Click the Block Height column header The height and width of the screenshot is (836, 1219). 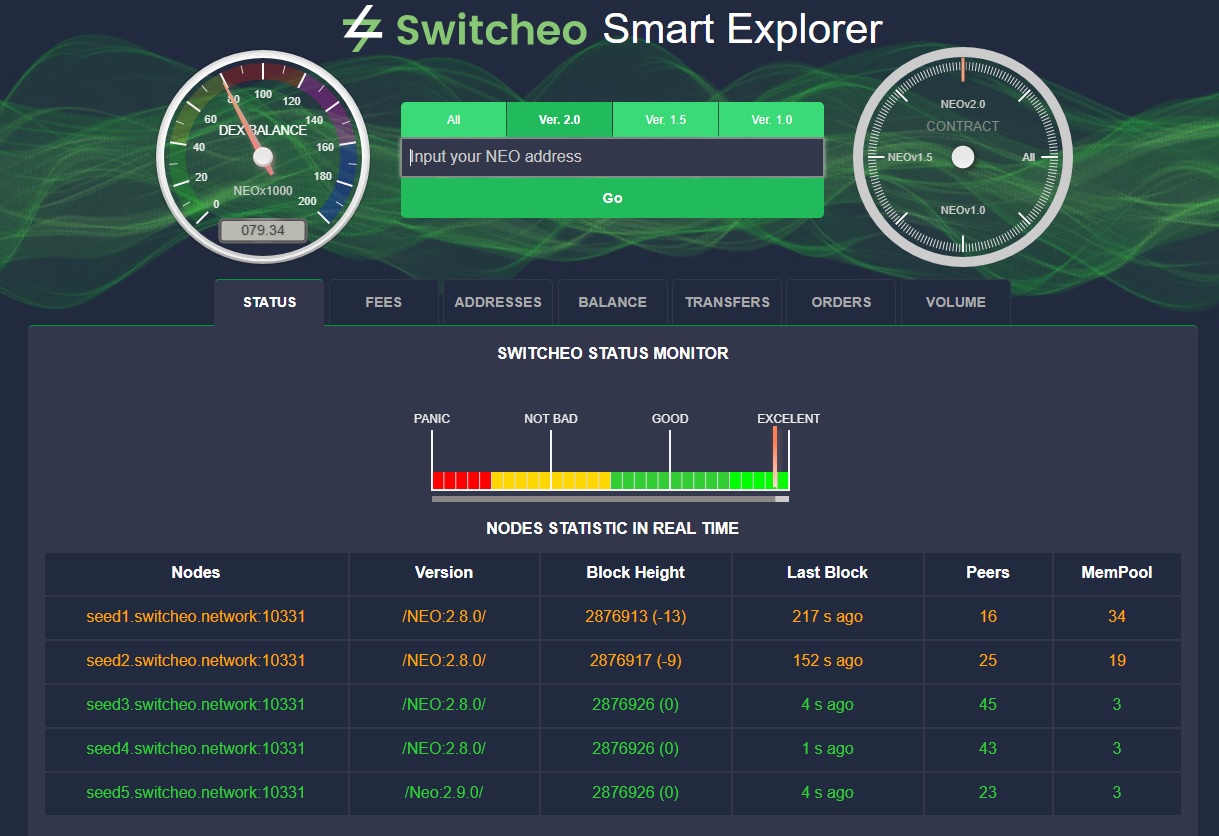tap(636, 573)
